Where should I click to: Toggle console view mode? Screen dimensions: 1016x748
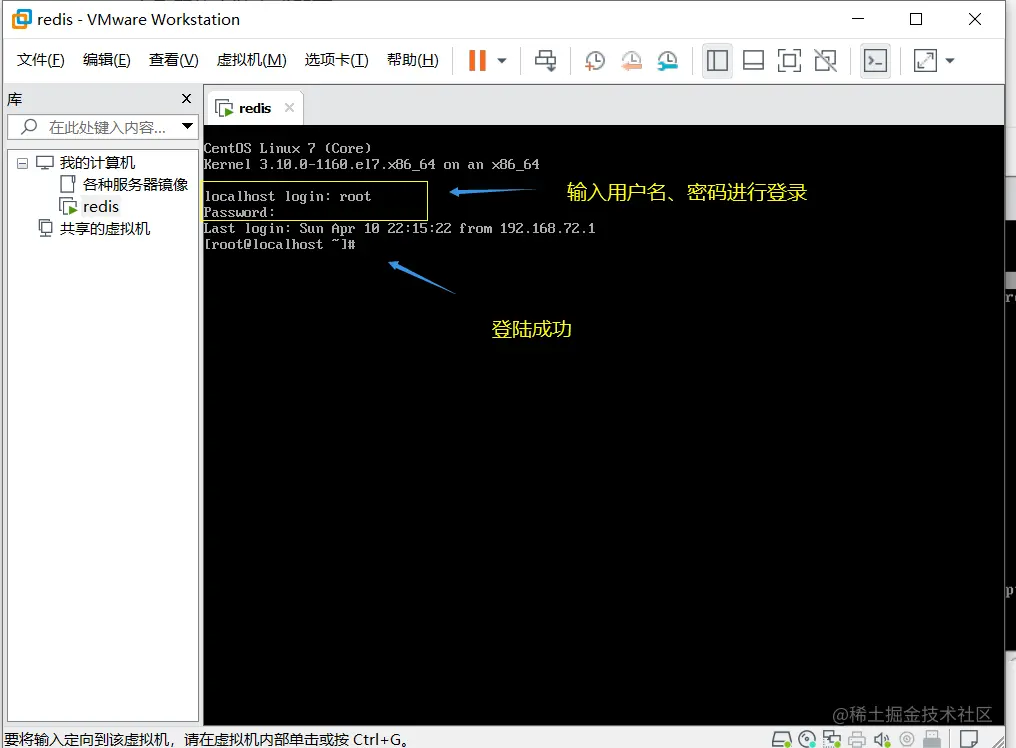(x=875, y=61)
